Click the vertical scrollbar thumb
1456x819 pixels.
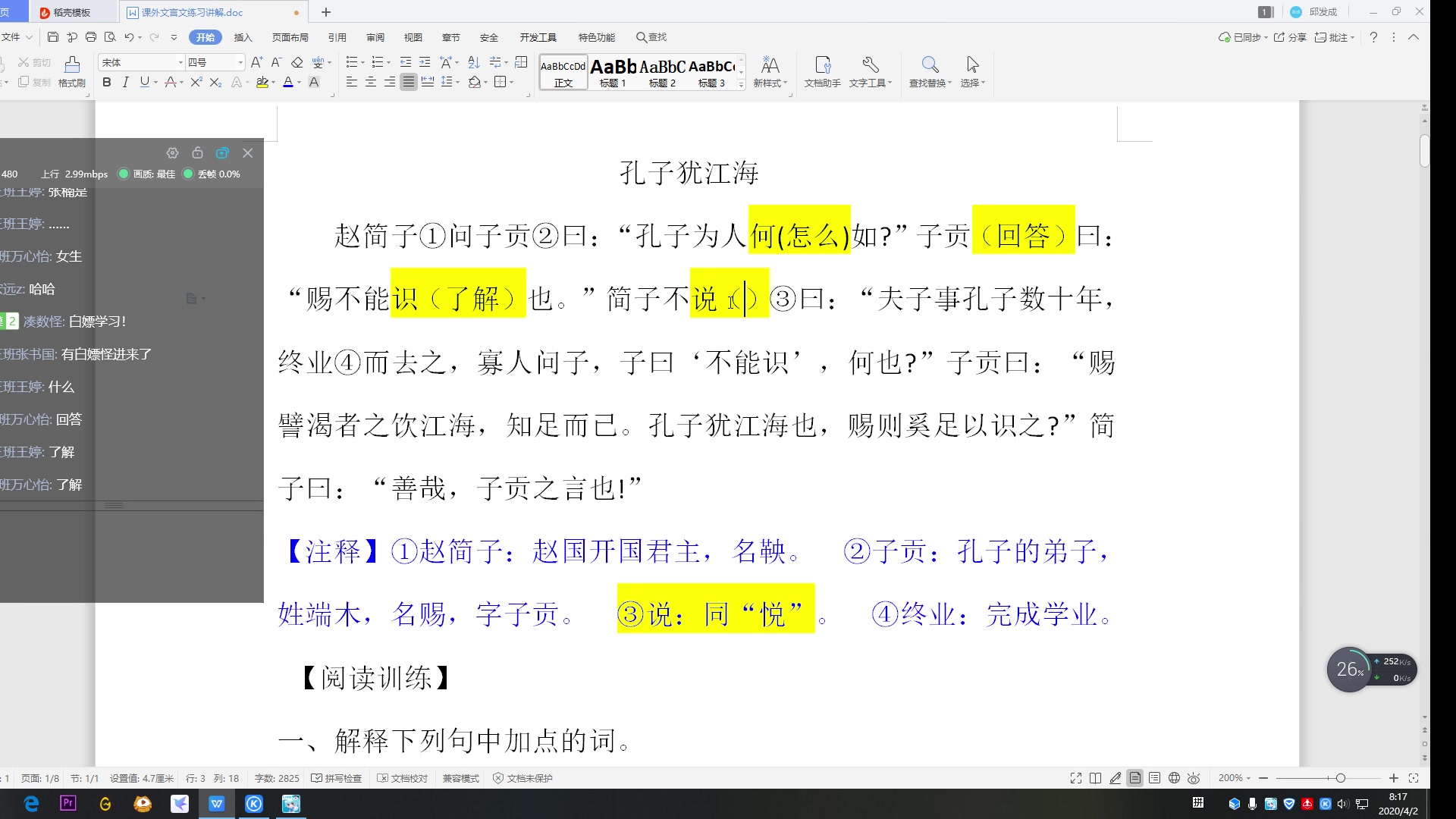click(x=1423, y=152)
